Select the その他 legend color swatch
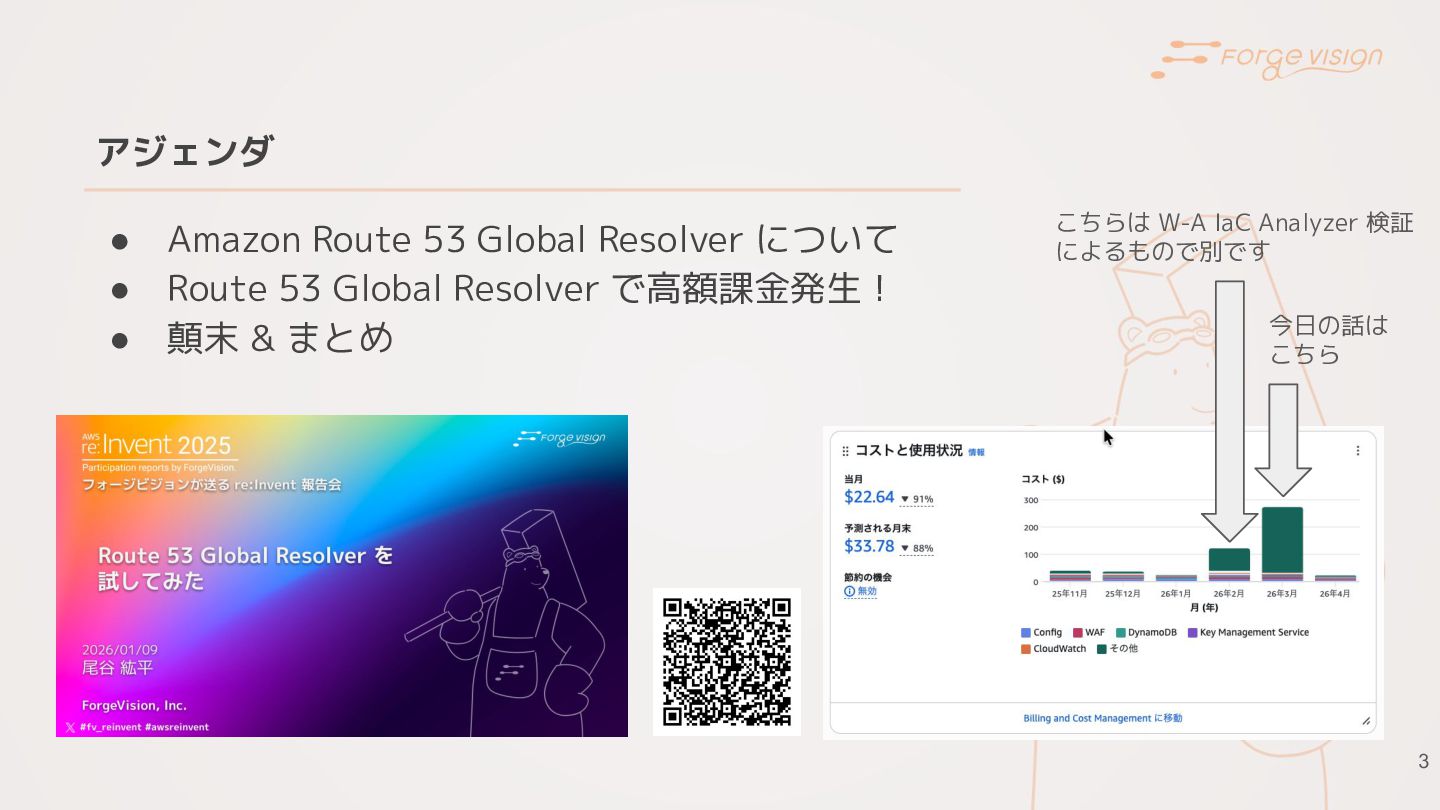Screen dimensions: 1440x810 point(1102,649)
